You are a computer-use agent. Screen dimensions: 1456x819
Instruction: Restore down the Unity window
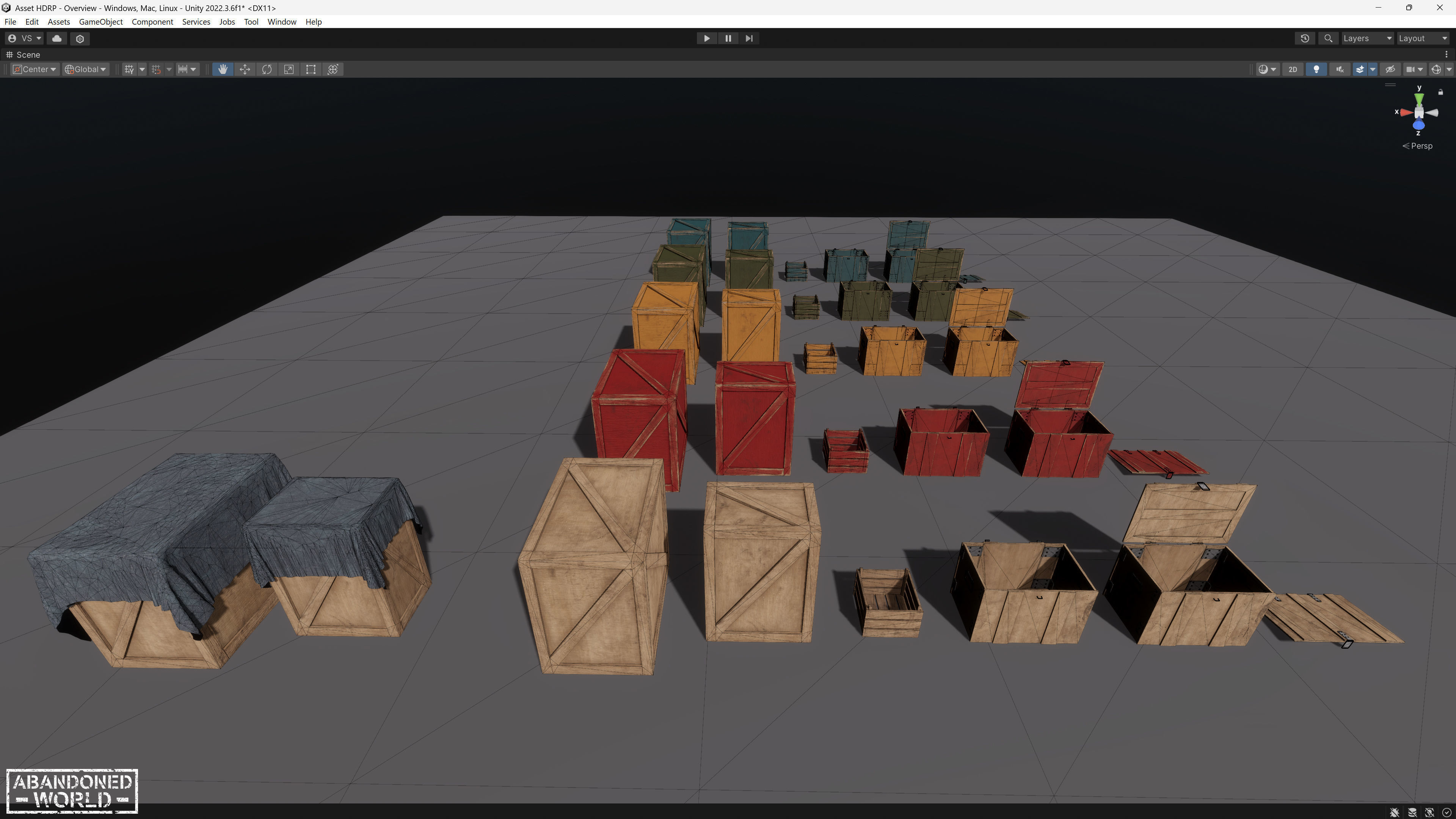pos(1409,7)
